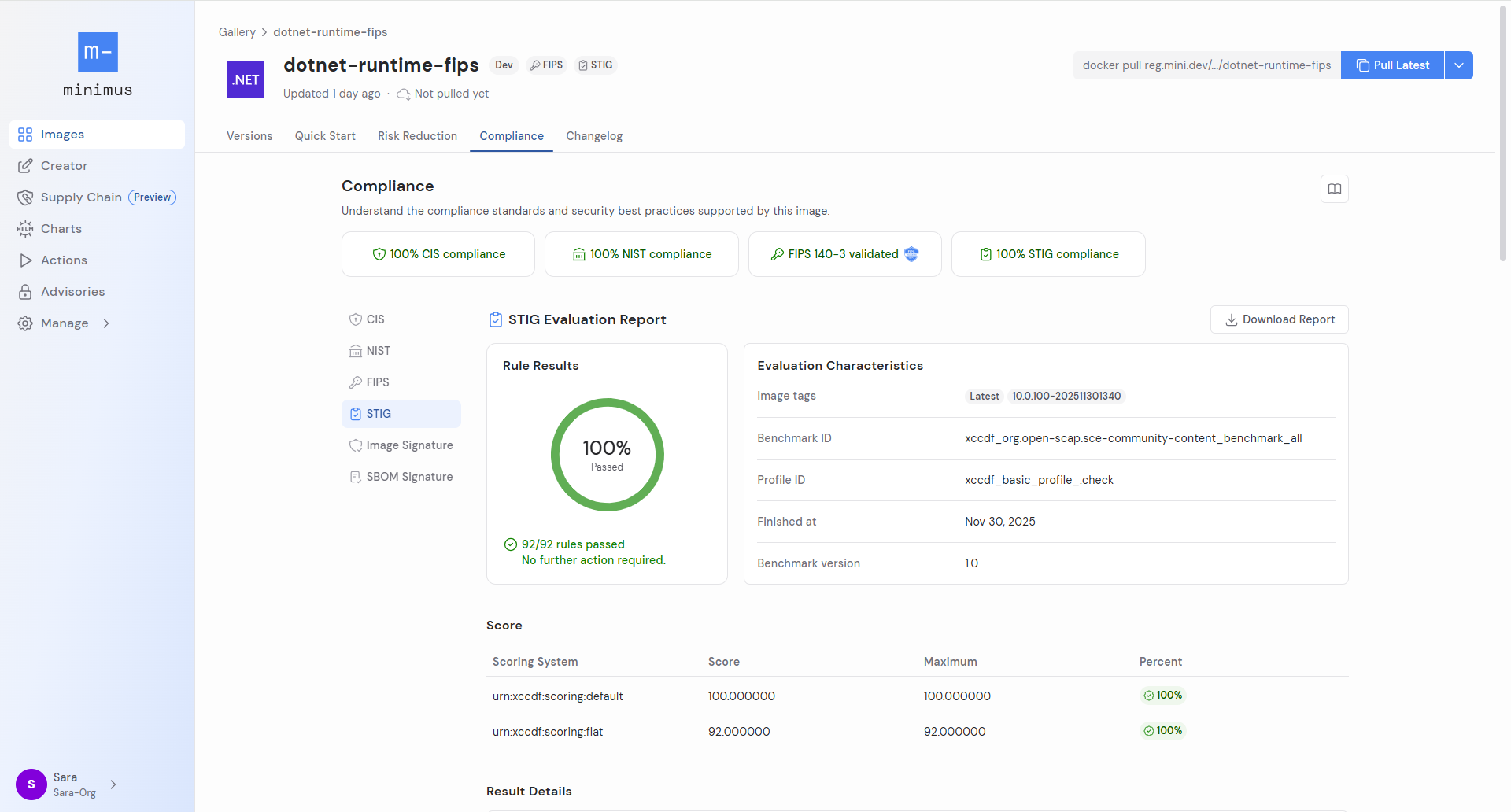The height and width of the screenshot is (812, 1511).
Task: Expand the Pull Latest dropdown arrow
Action: coord(1458,65)
